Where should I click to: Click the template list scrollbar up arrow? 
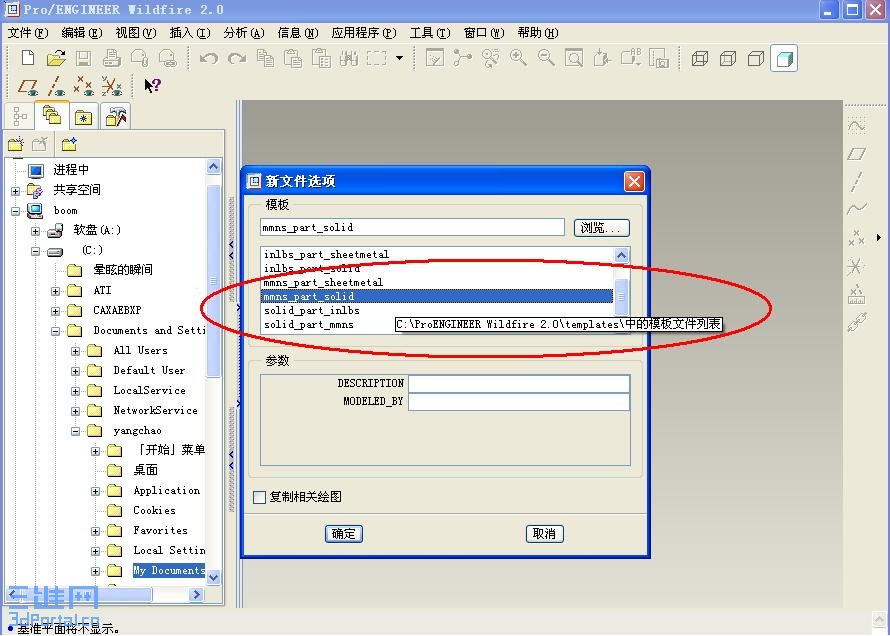(x=622, y=255)
